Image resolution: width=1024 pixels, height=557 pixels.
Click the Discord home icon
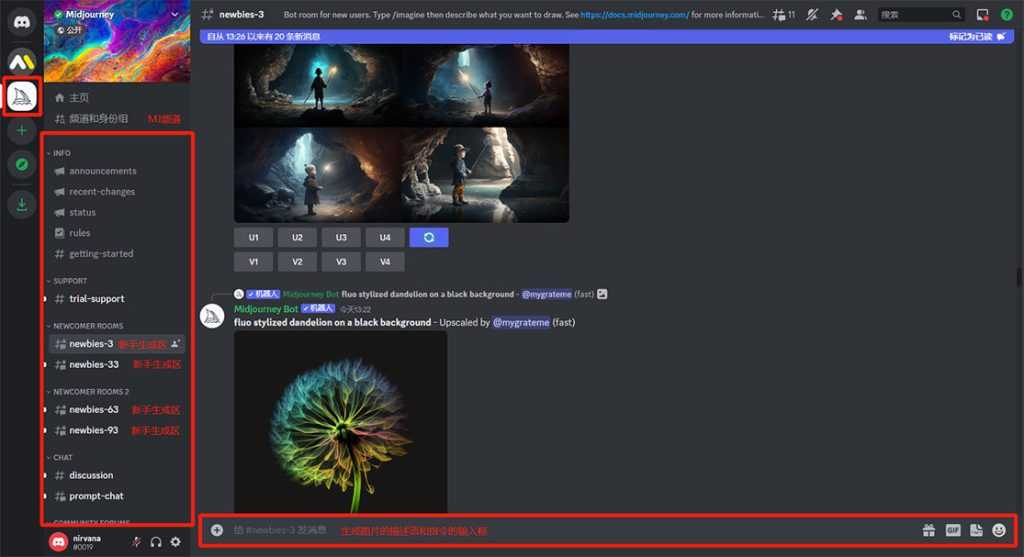click(x=22, y=22)
